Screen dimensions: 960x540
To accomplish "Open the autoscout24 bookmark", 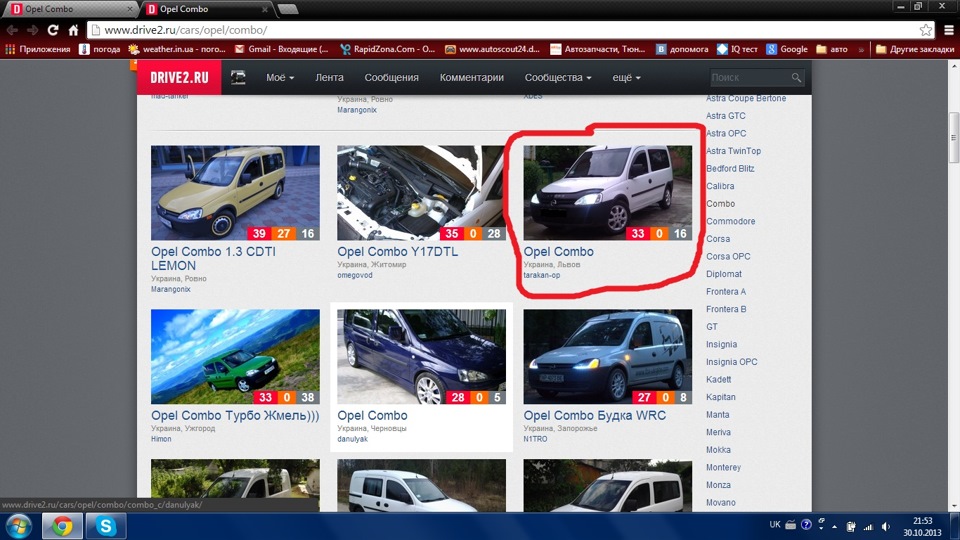I will (x=492, y=49).
